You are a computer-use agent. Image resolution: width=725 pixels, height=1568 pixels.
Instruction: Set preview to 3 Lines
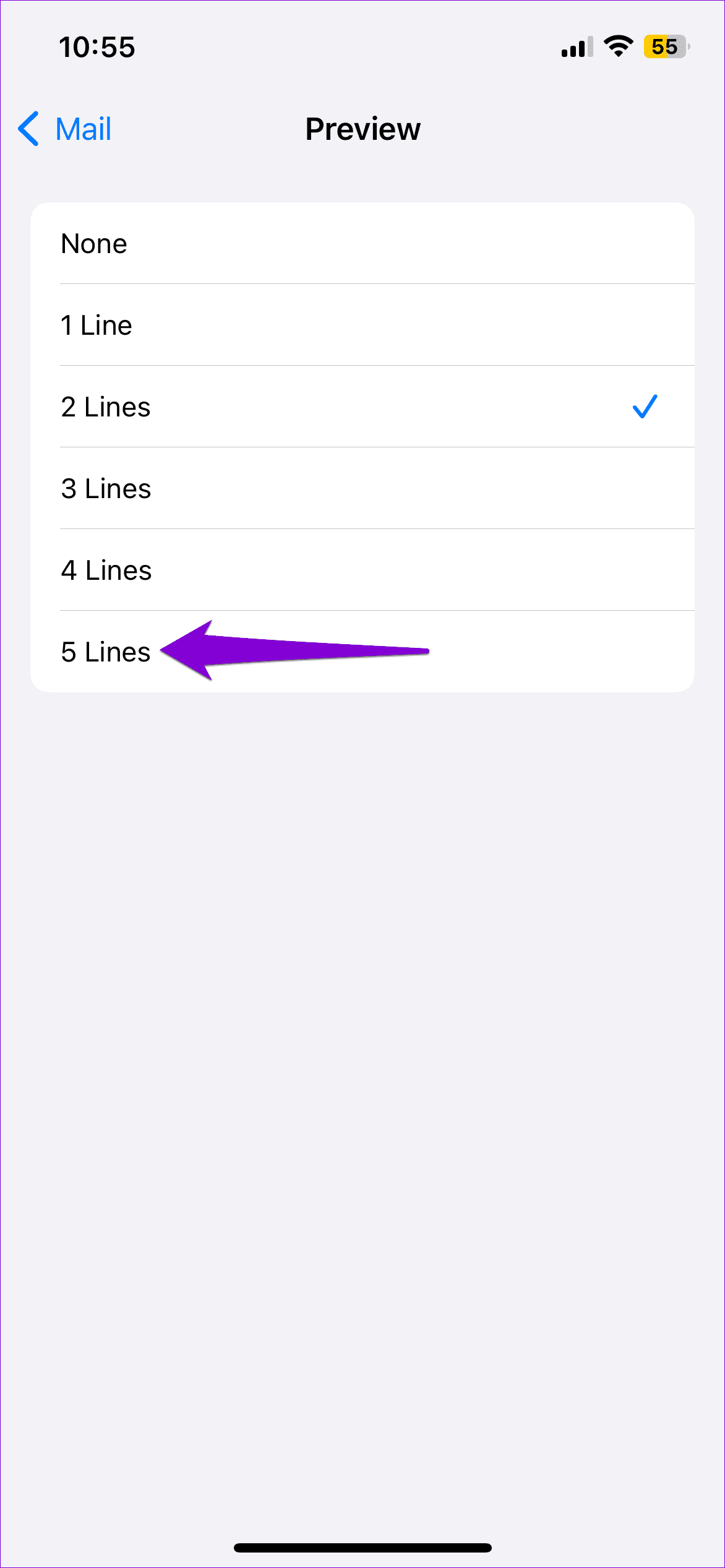click(106, 489)
